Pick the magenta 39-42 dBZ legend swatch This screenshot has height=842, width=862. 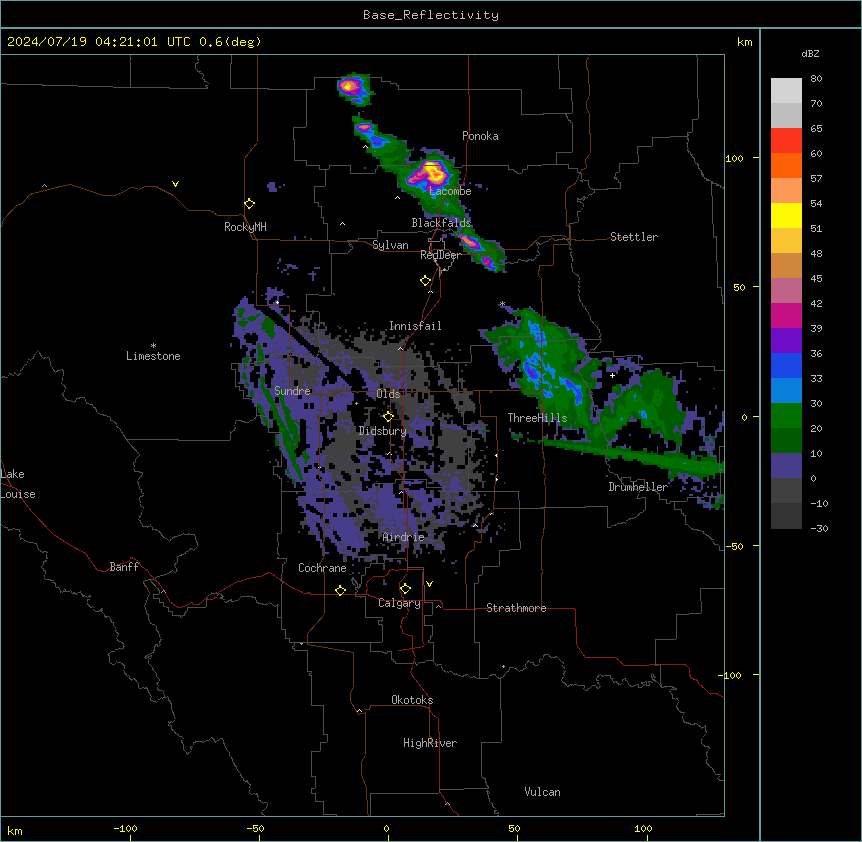(786, 315)
